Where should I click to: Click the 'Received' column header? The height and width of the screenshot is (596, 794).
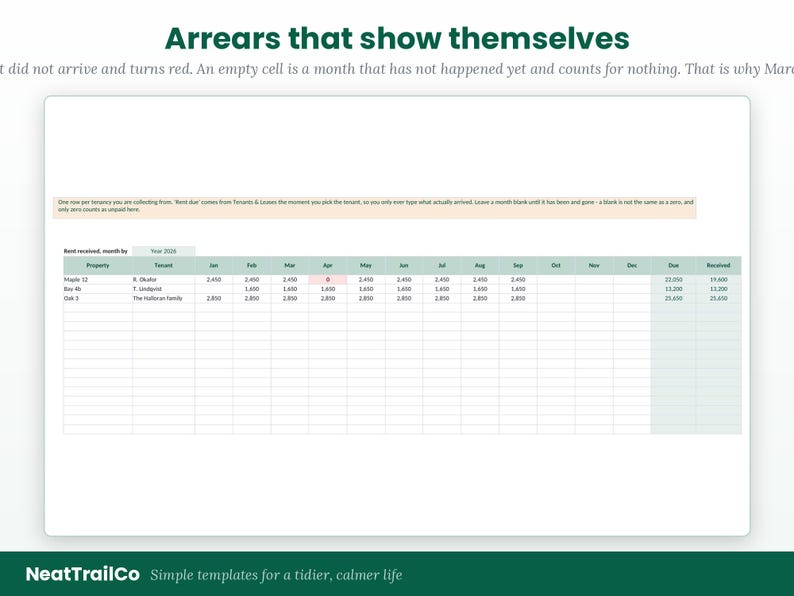(x=719, y=265)
